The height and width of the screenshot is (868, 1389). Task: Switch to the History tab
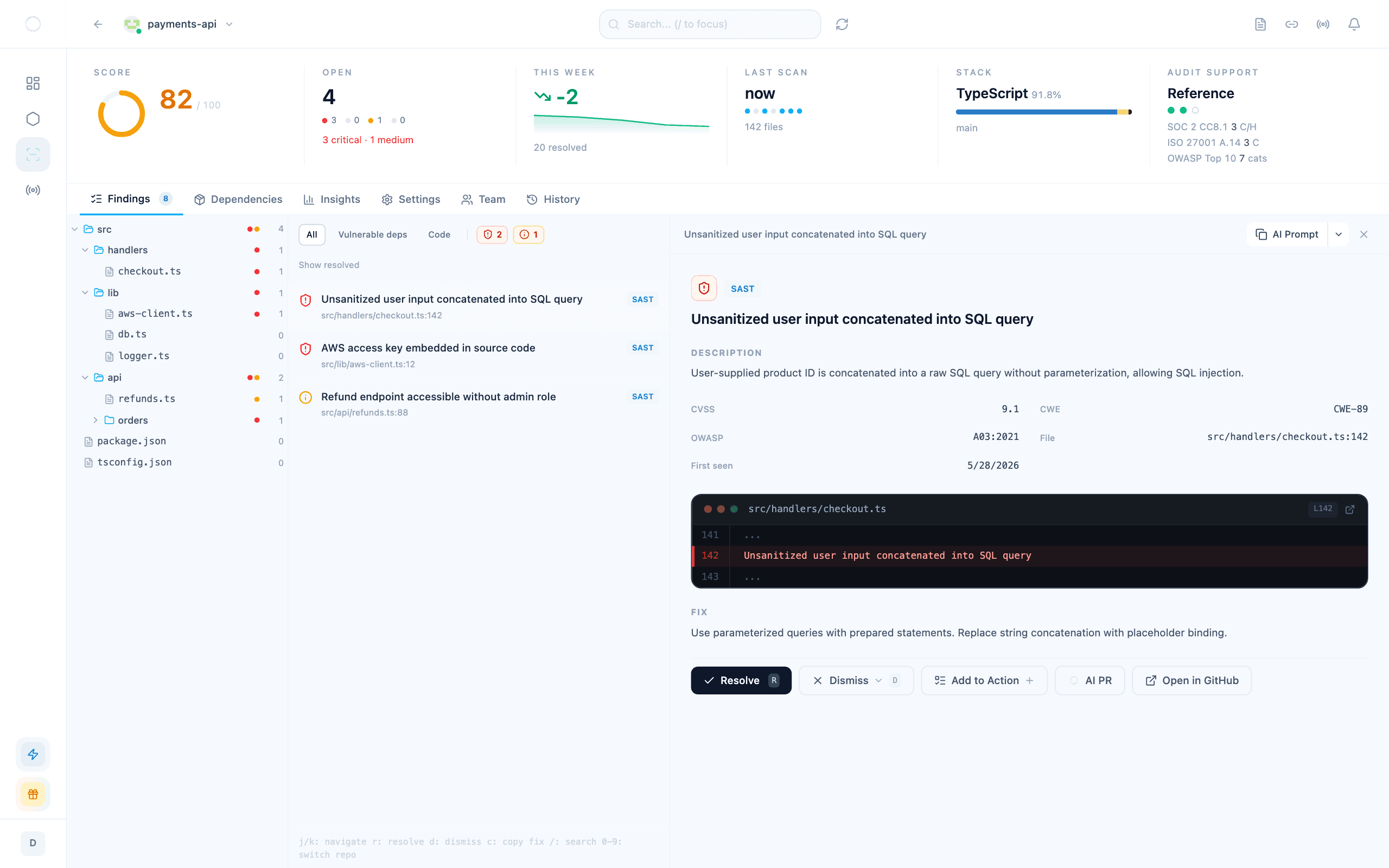553,199
